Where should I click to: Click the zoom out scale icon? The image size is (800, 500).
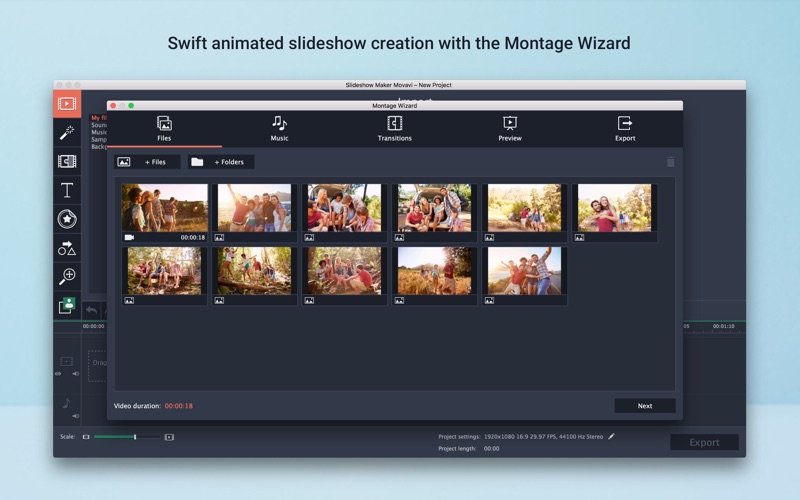point(86,437)
